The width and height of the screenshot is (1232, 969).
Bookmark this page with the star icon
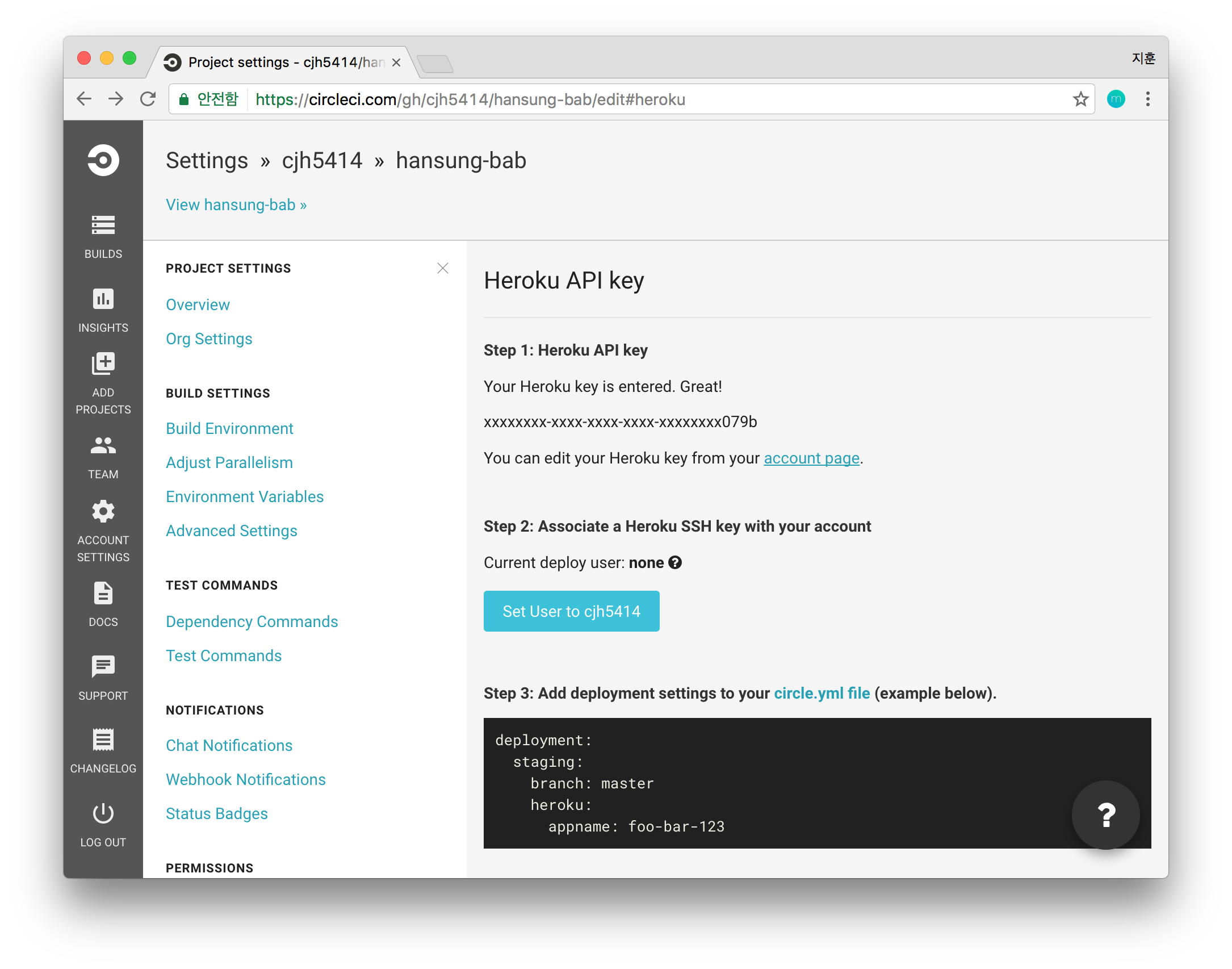(x=1080, y=99)
